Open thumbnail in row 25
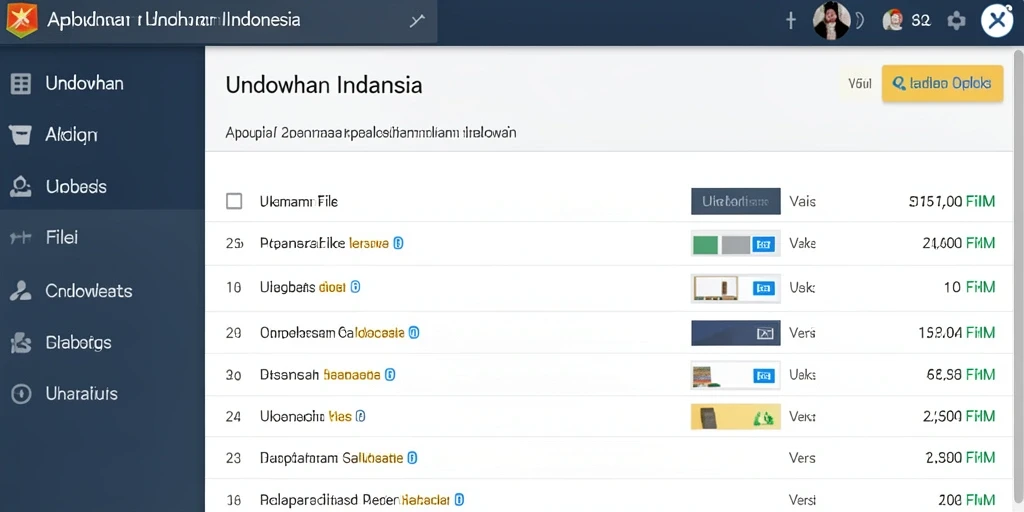1024x512 pixels. coord(736,244)
